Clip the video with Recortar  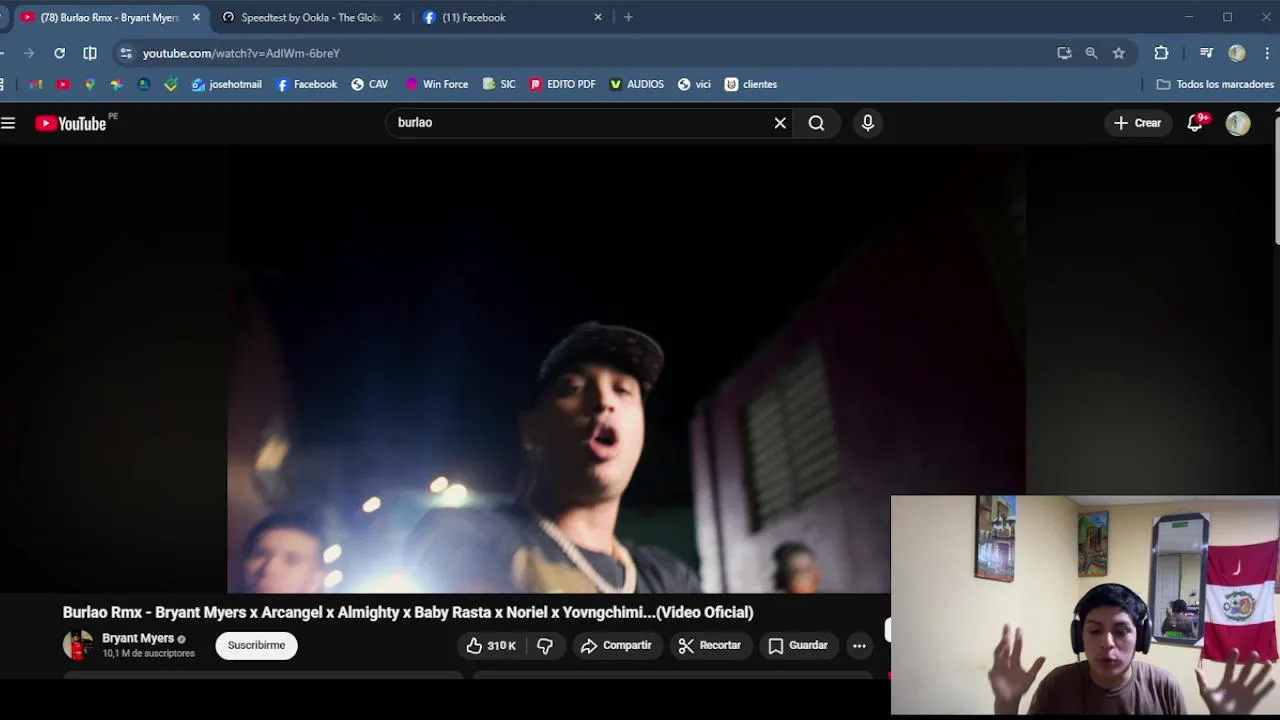pyautogui.click(x=709, y=646)
